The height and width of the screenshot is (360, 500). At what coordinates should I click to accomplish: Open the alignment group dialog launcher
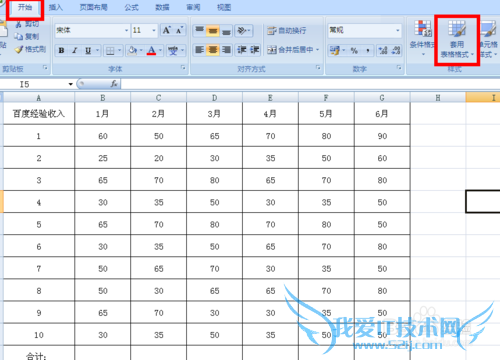pyautogui.click(x=318, y=68)
